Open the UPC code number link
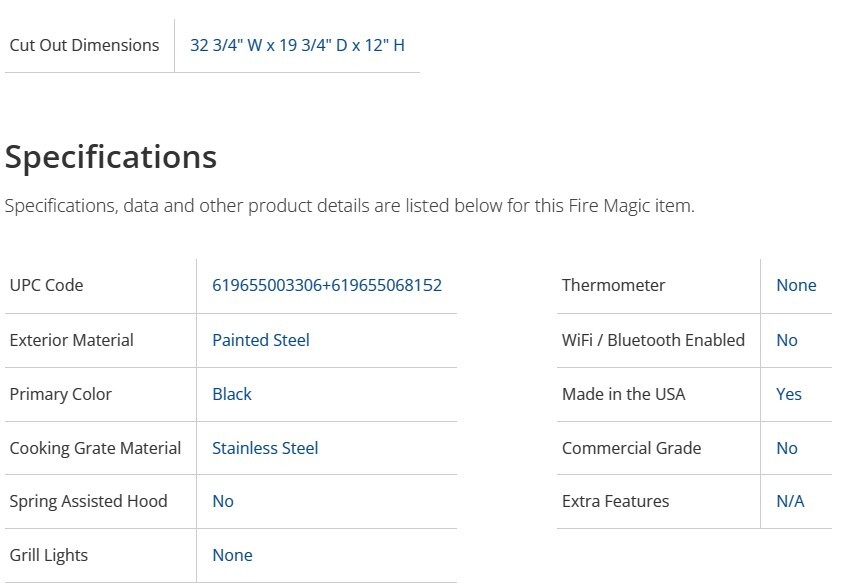 tap(326, 285)
